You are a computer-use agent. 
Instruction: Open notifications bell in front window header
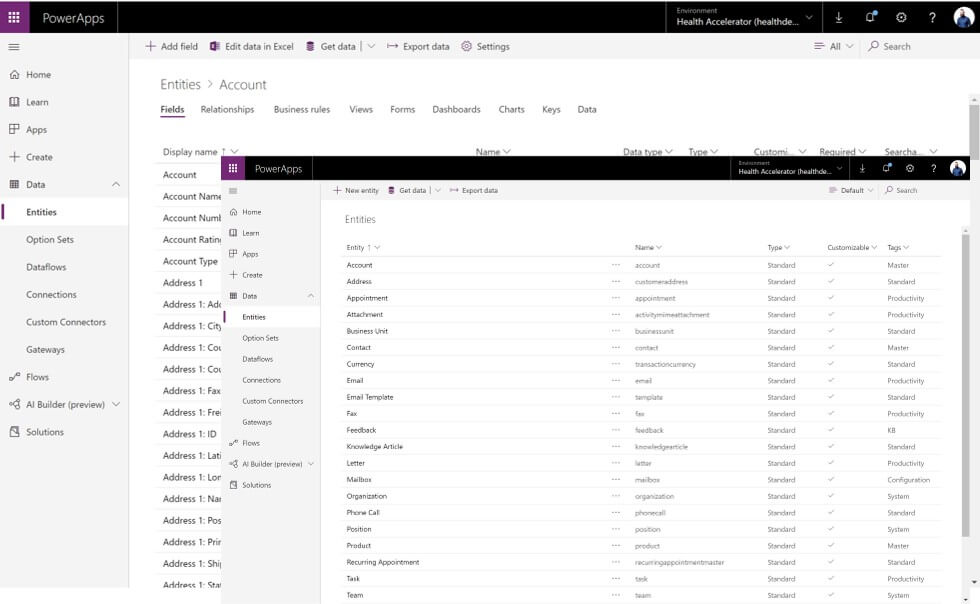(886, 168)
